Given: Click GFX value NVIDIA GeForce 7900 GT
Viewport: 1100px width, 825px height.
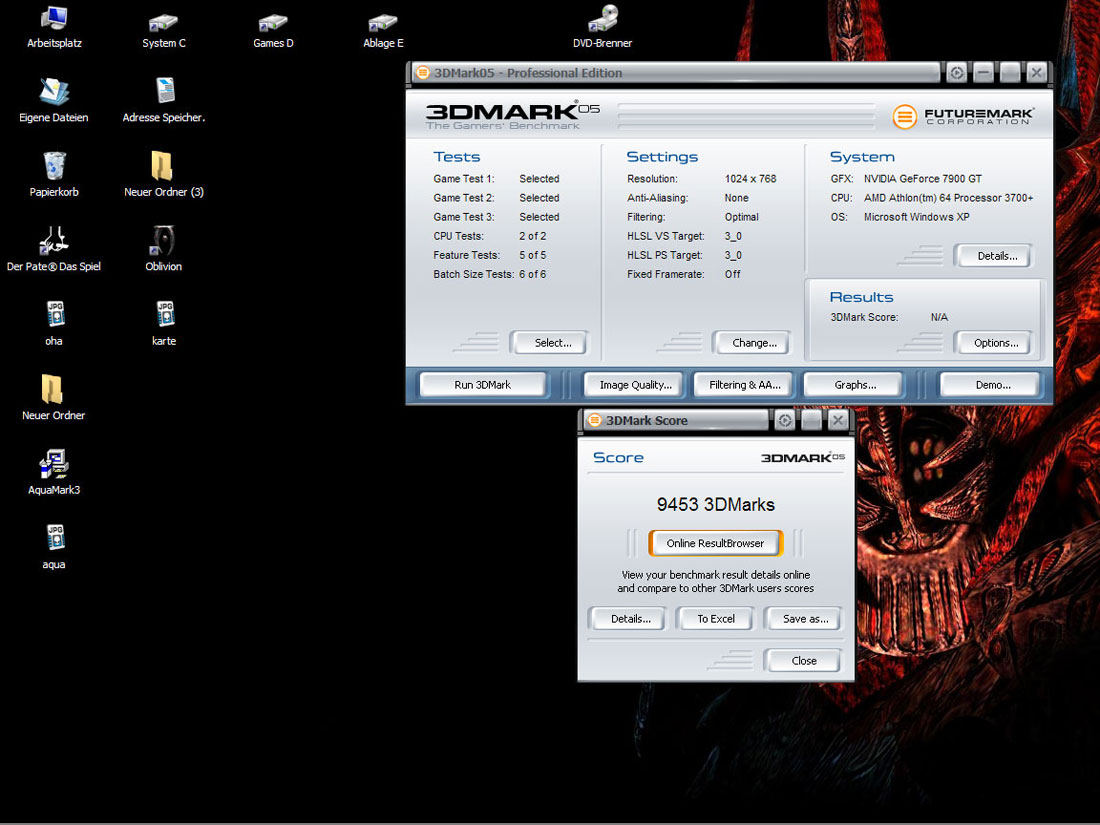Looking at the screenshot, I should [x=922, y=179].
